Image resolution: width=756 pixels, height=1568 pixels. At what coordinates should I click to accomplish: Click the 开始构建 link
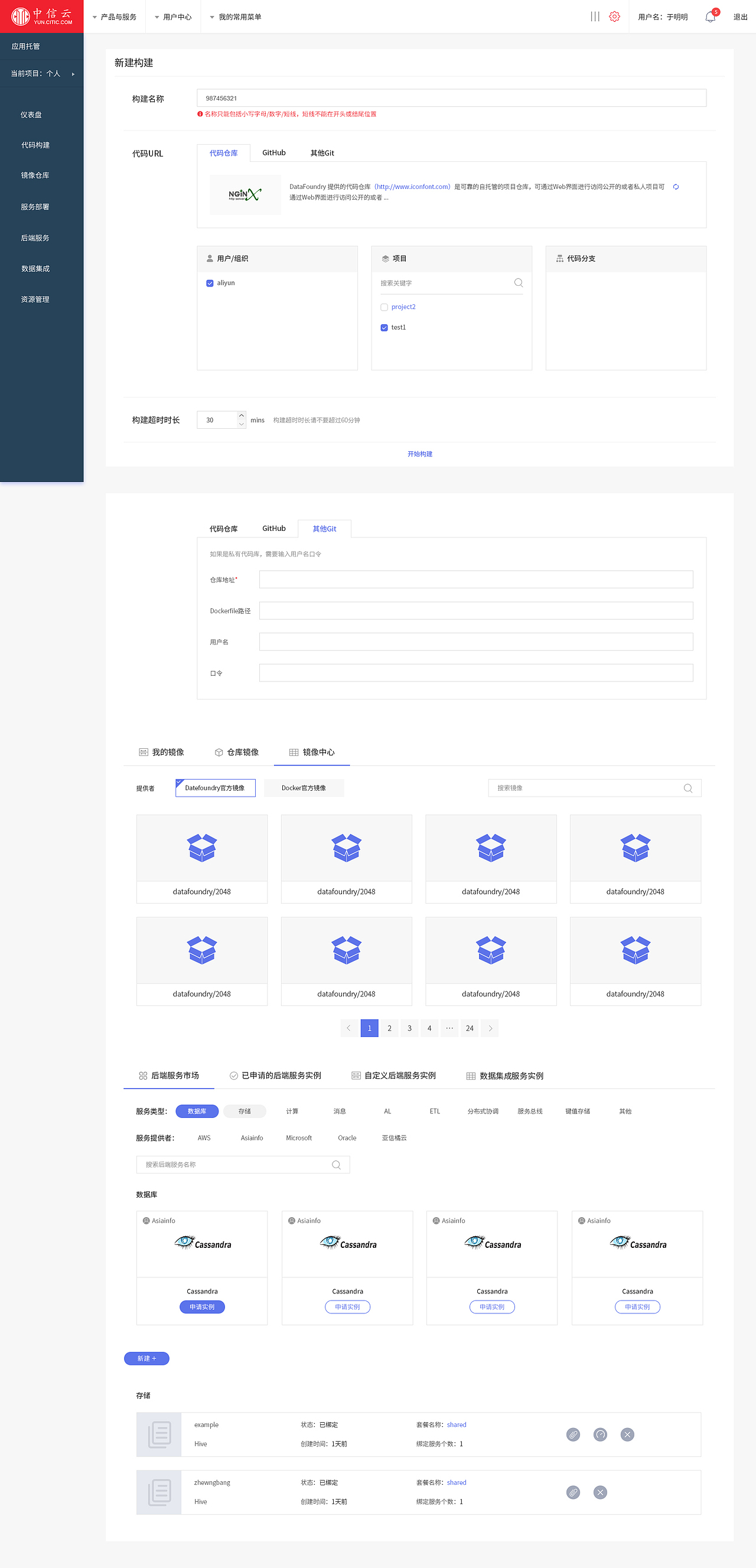[420, 454]
